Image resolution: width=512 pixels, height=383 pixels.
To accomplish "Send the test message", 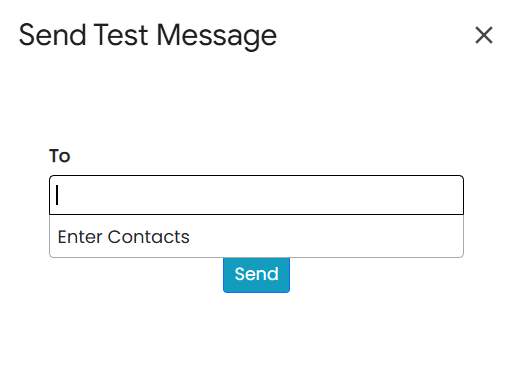I will (256, 274).
